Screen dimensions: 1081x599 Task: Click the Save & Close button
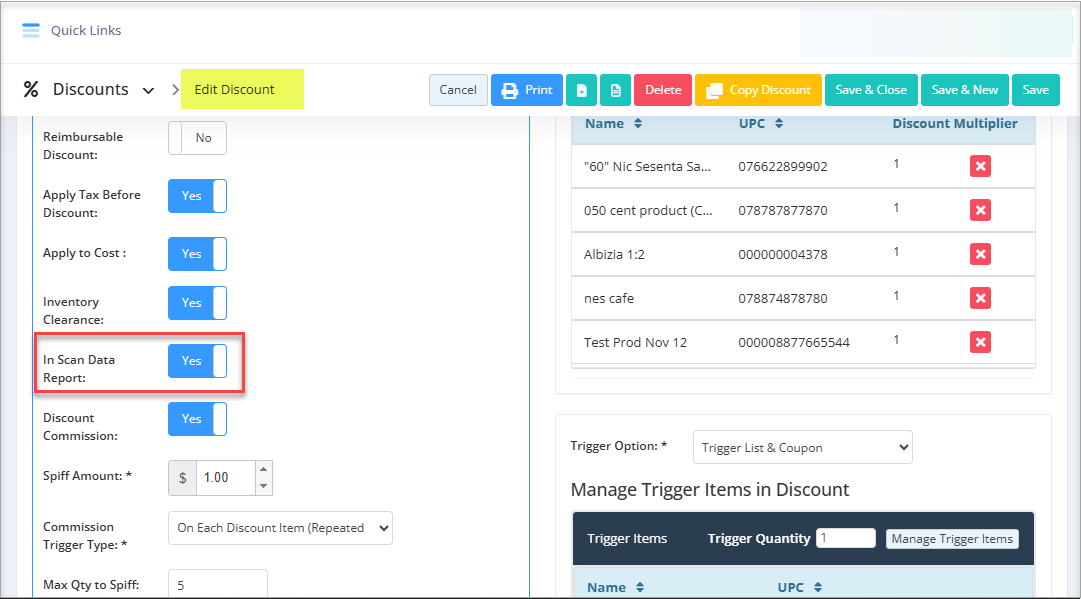pos(871,90)
